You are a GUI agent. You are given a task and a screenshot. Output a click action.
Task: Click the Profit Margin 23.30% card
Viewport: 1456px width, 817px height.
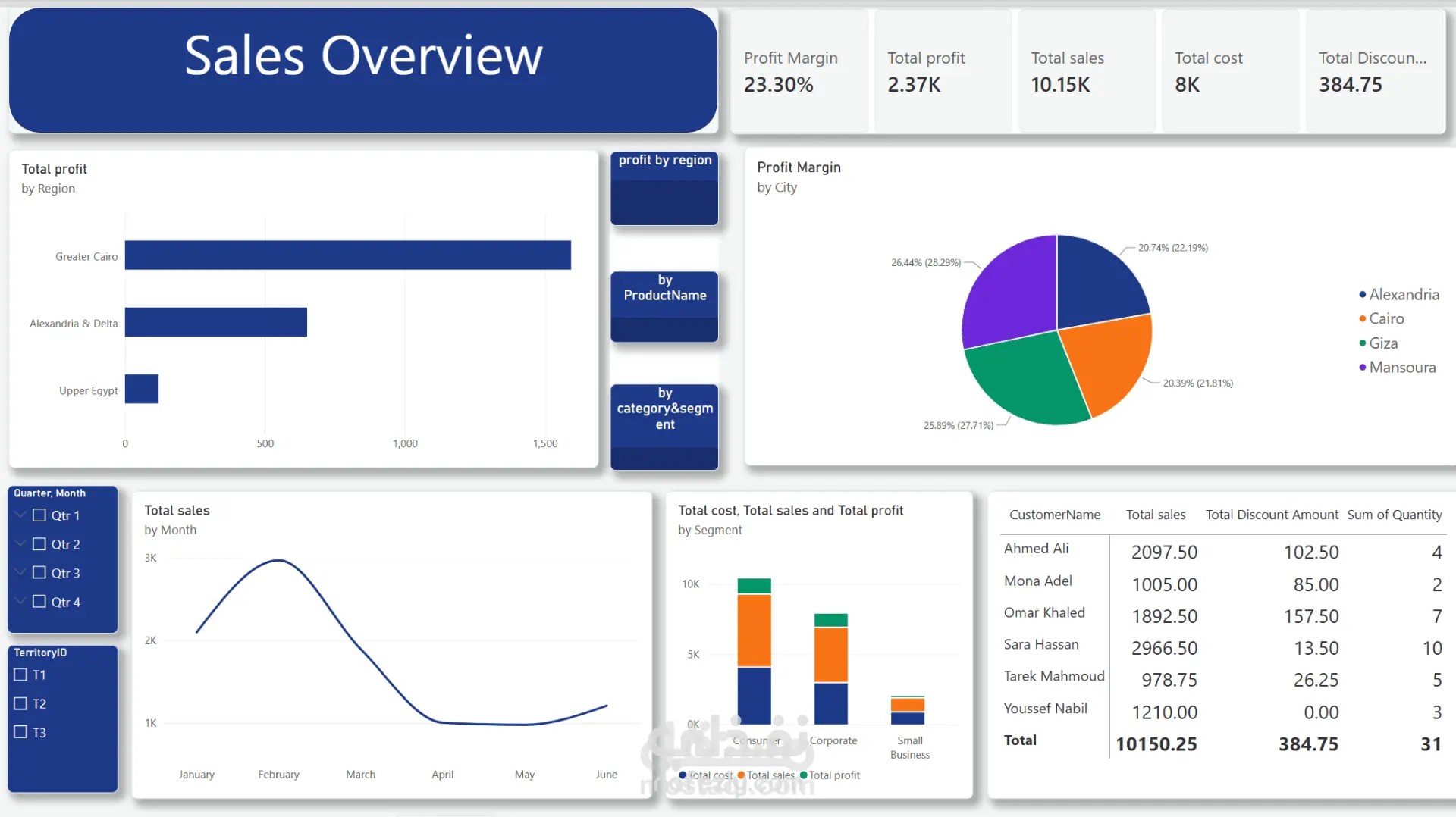[x=799, y=71]
